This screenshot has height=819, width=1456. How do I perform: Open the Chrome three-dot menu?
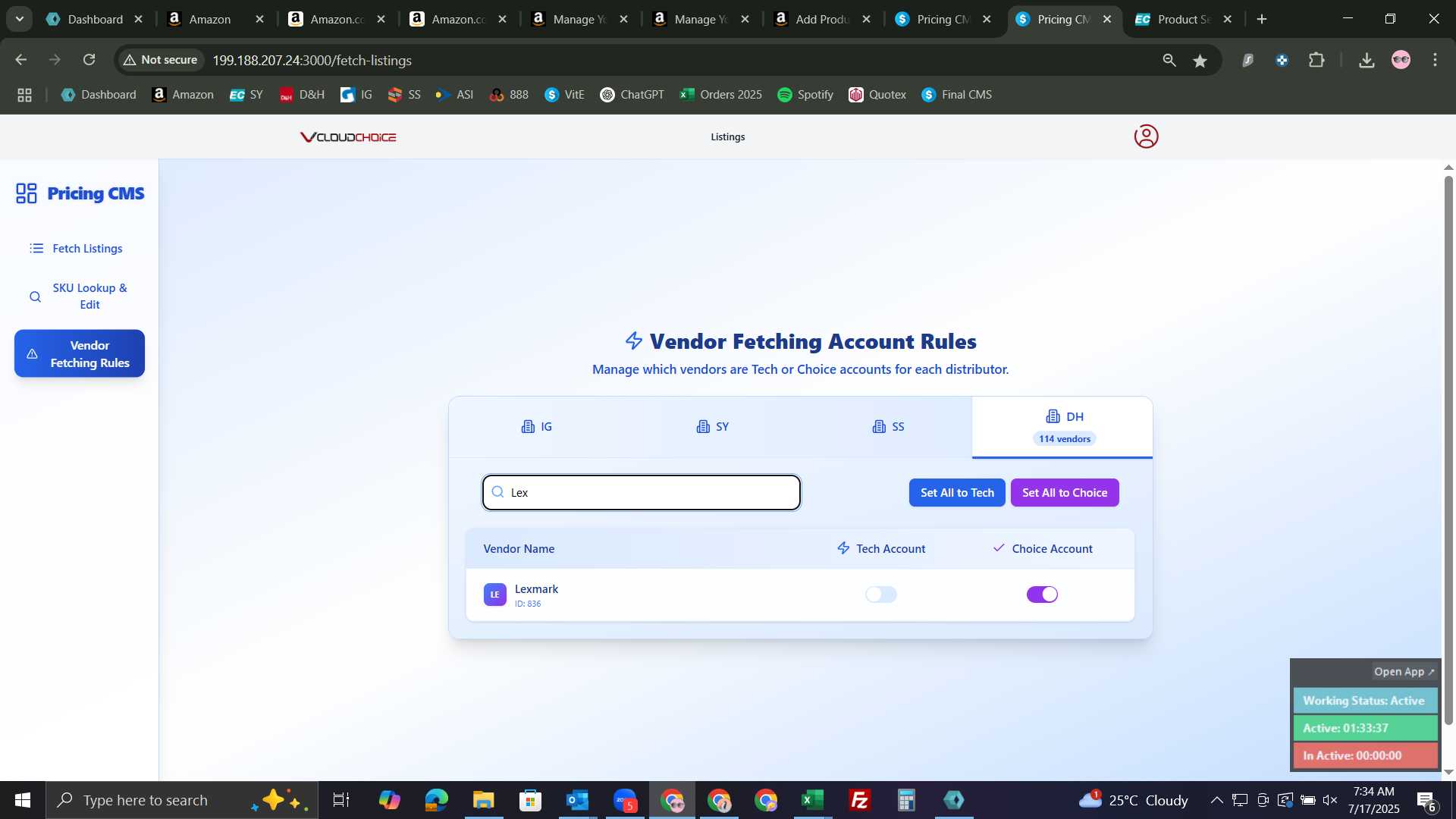pos(1435,60)
